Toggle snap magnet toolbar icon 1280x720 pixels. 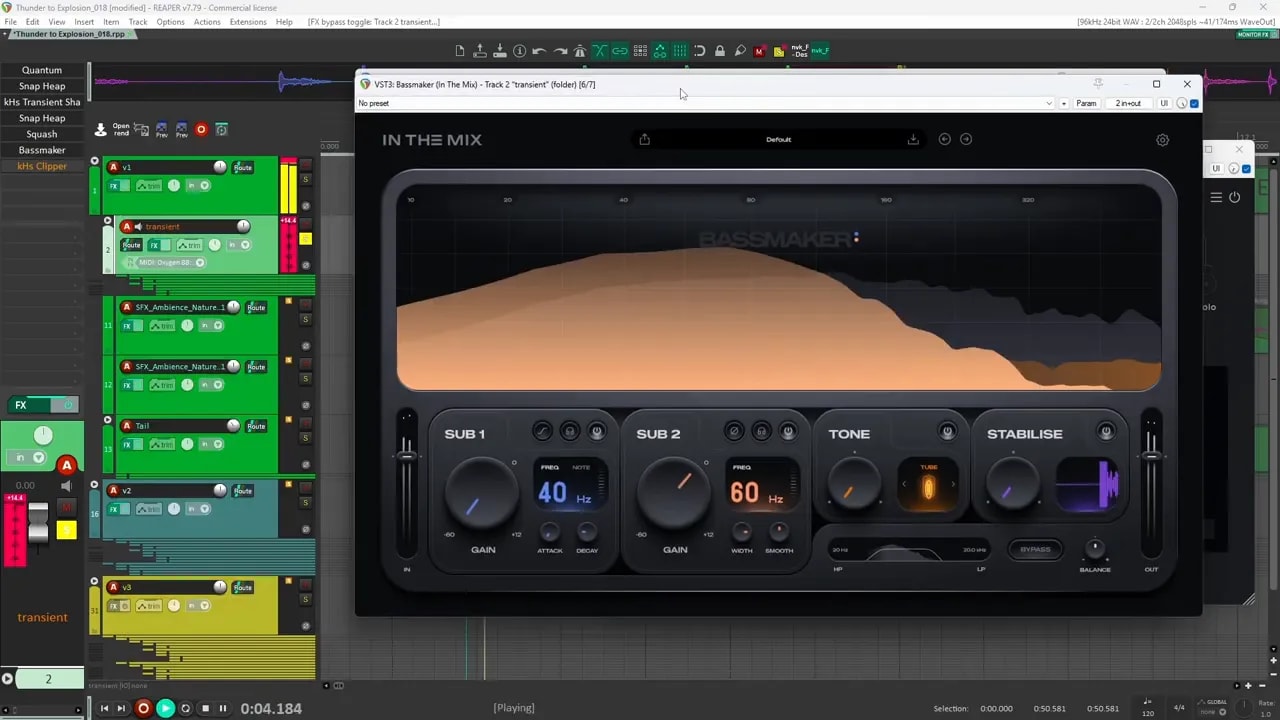pos(699,51)
